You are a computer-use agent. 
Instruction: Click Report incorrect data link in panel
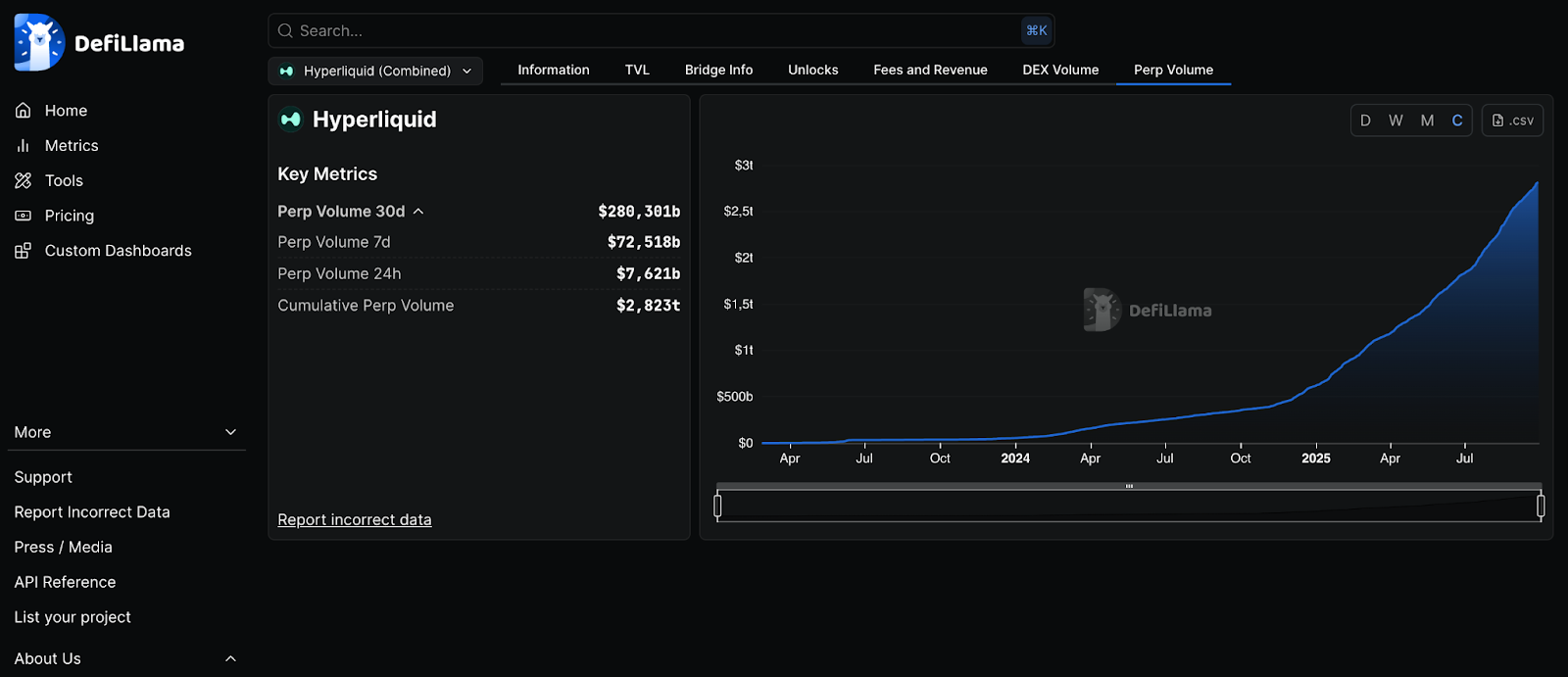(355, 520)
